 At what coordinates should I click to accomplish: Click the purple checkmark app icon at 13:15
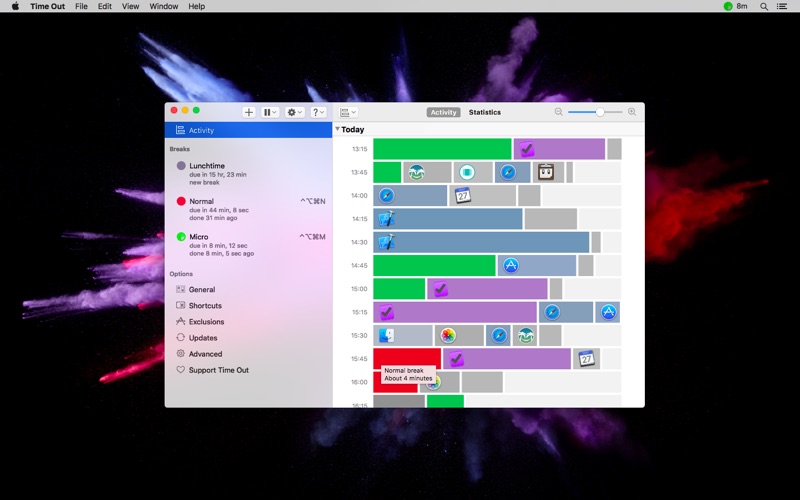[x=527, y=149]
